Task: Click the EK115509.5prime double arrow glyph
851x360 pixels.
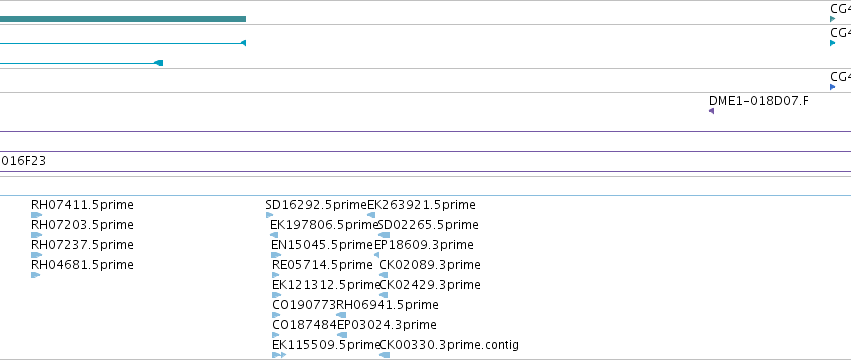Action: click(x=279, y=355)
